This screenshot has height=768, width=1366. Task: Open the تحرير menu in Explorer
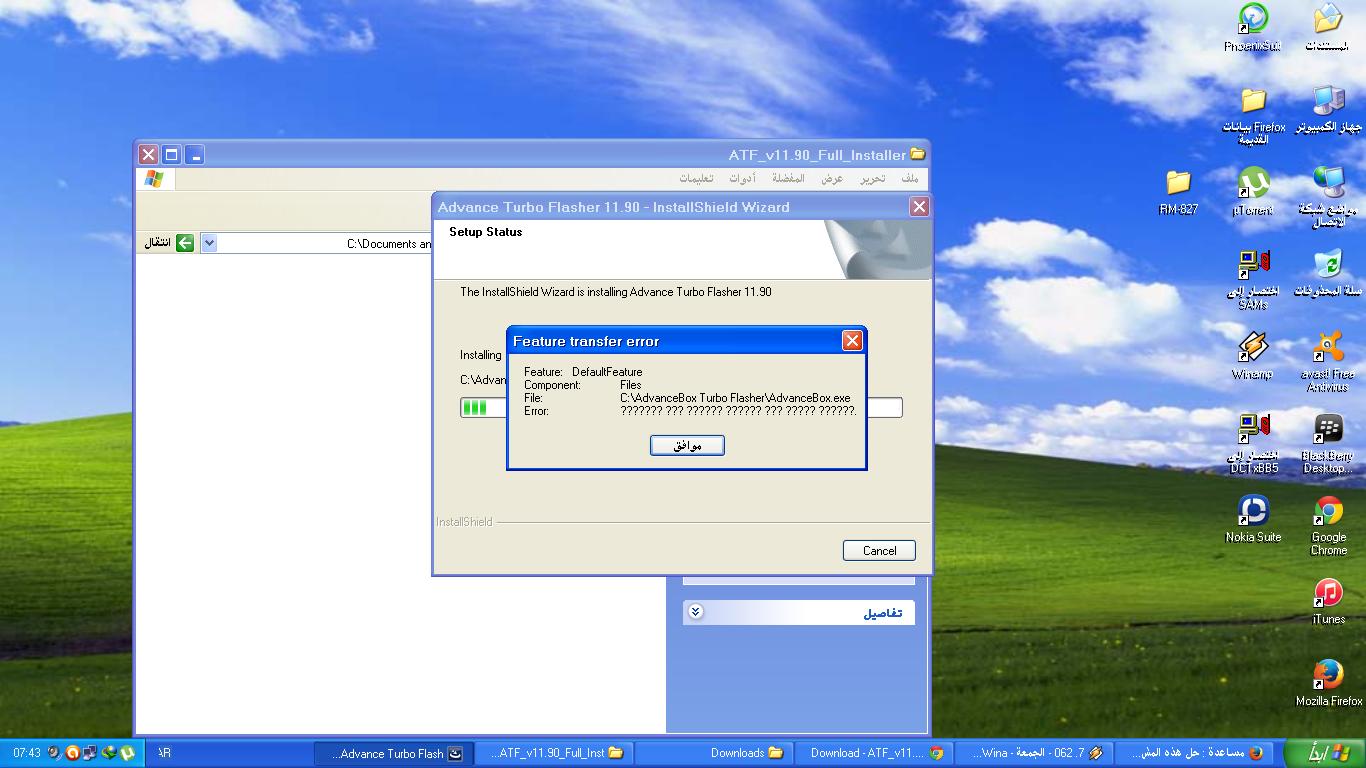pos(873,178)
